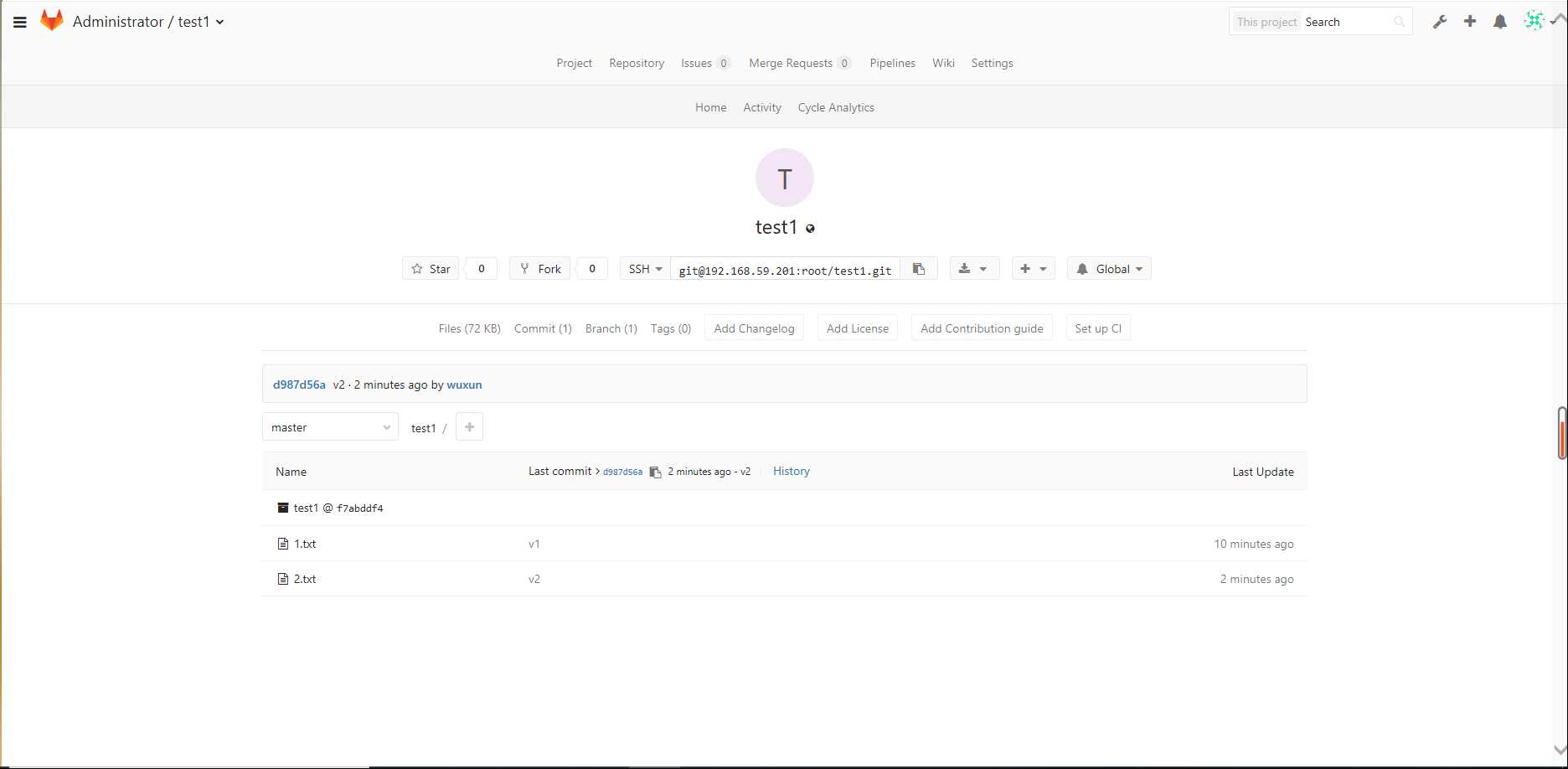Click the test1 submodule archive icon
Viewport: 1568px width, 769px height.
click(x=283, y=508)
